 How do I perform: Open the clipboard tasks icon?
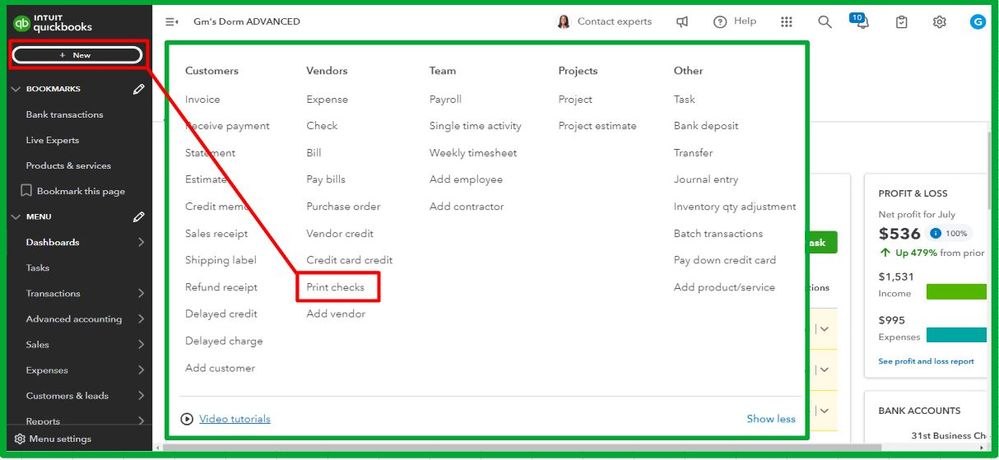click(902, 22)
